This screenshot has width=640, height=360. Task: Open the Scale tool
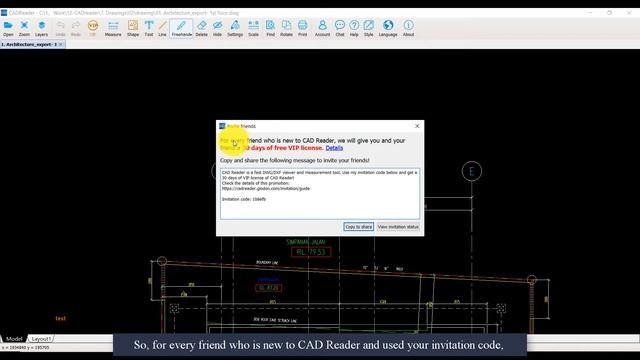(x=253, y=29)
